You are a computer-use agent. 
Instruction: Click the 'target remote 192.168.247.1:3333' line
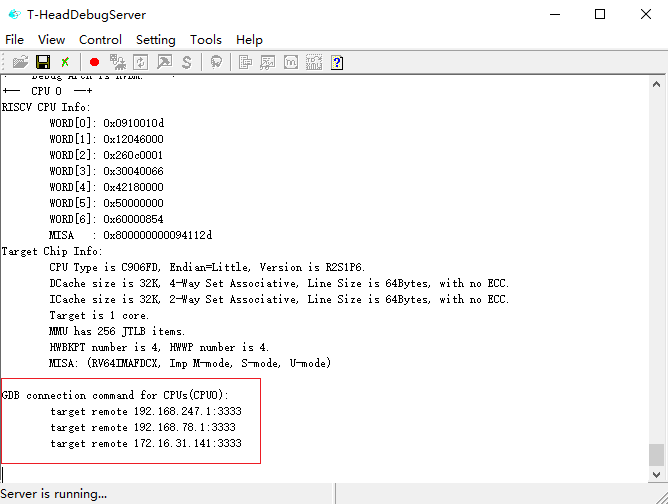click(145, 411)
